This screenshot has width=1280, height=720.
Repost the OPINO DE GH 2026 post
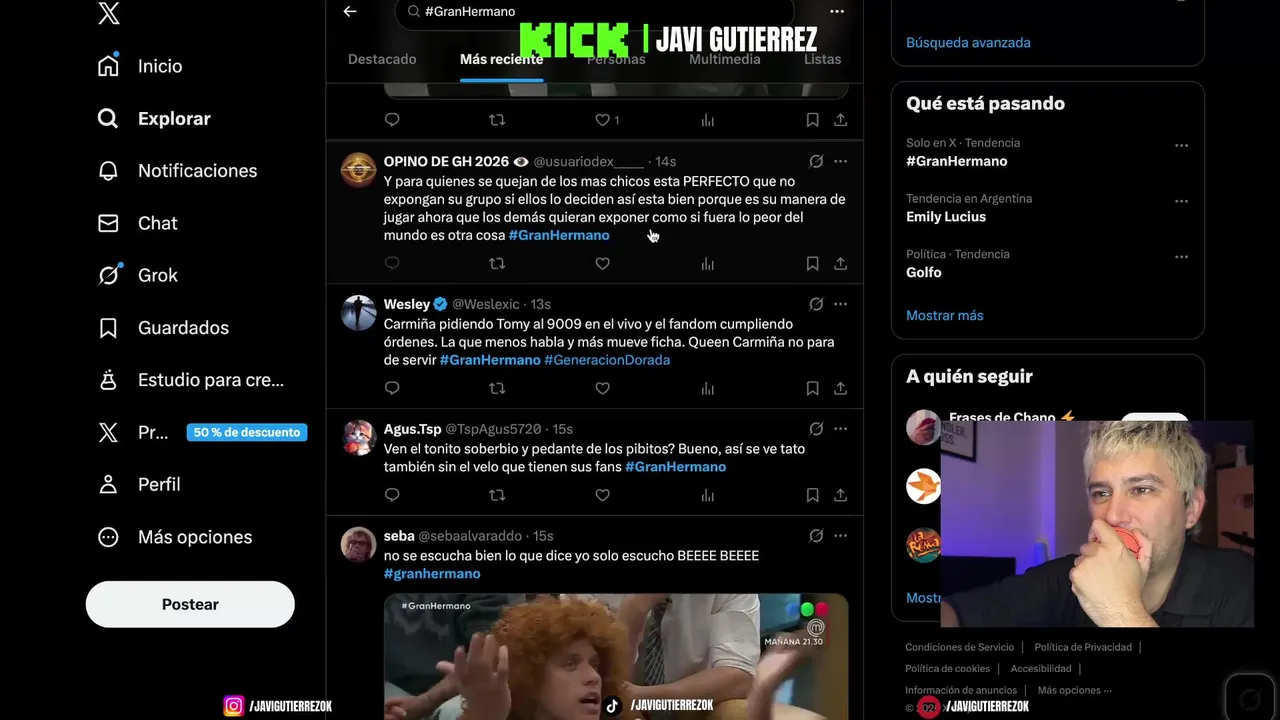[x=497, y=264]
